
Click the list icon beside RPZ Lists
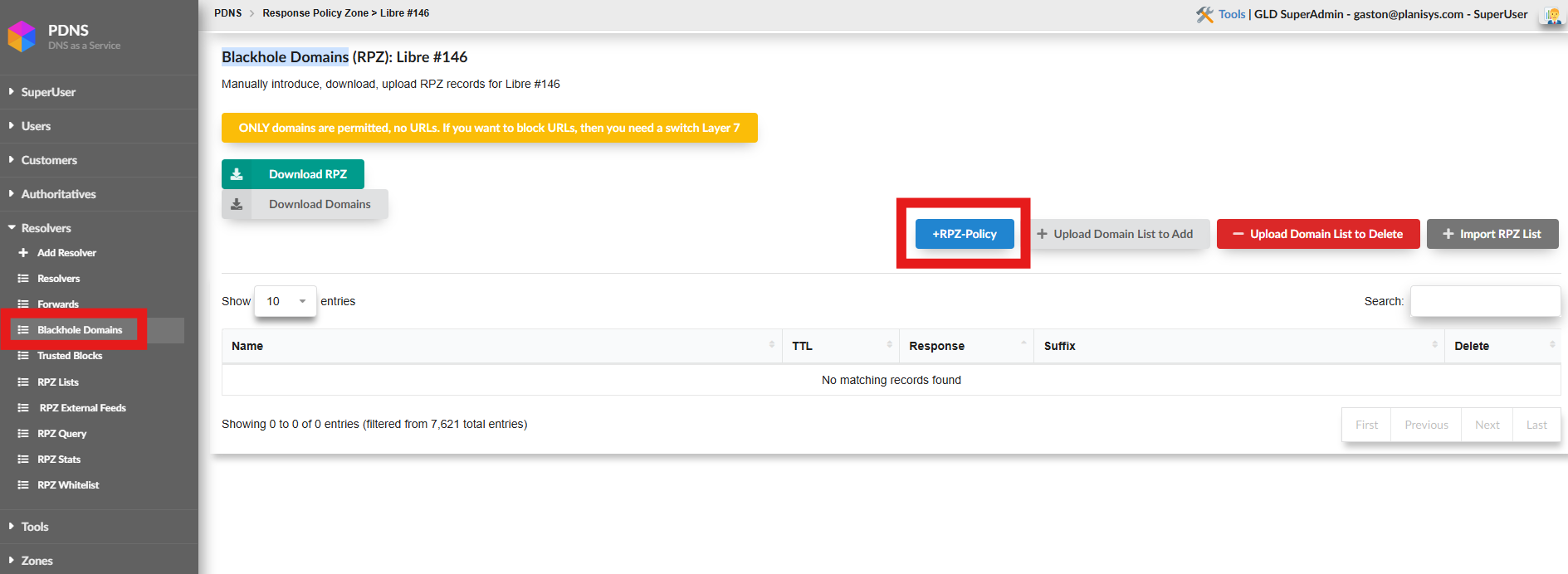click(x=23, y=382)
